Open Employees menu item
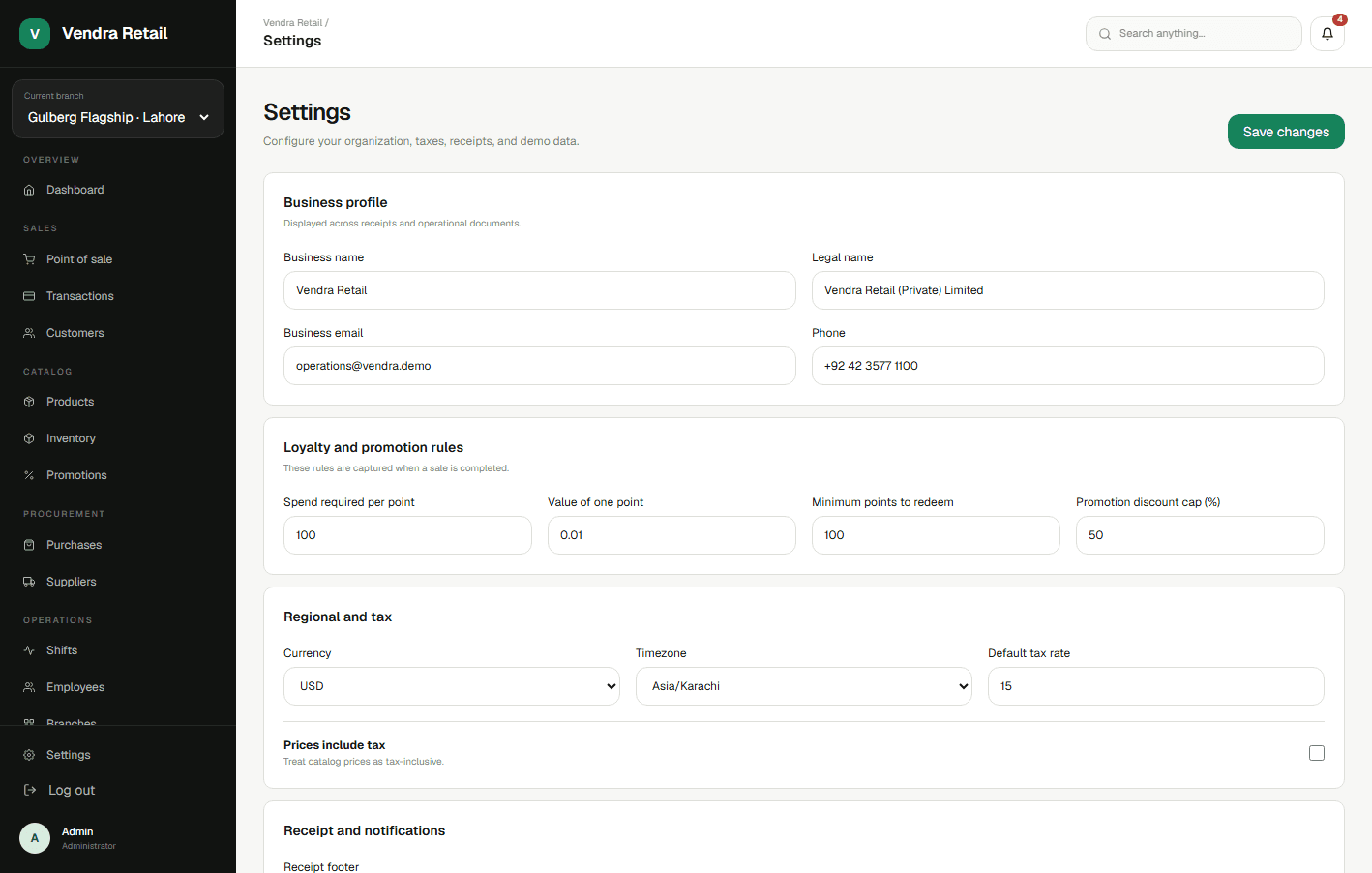This screenshot has width=1372, height=873. [118, 687]
